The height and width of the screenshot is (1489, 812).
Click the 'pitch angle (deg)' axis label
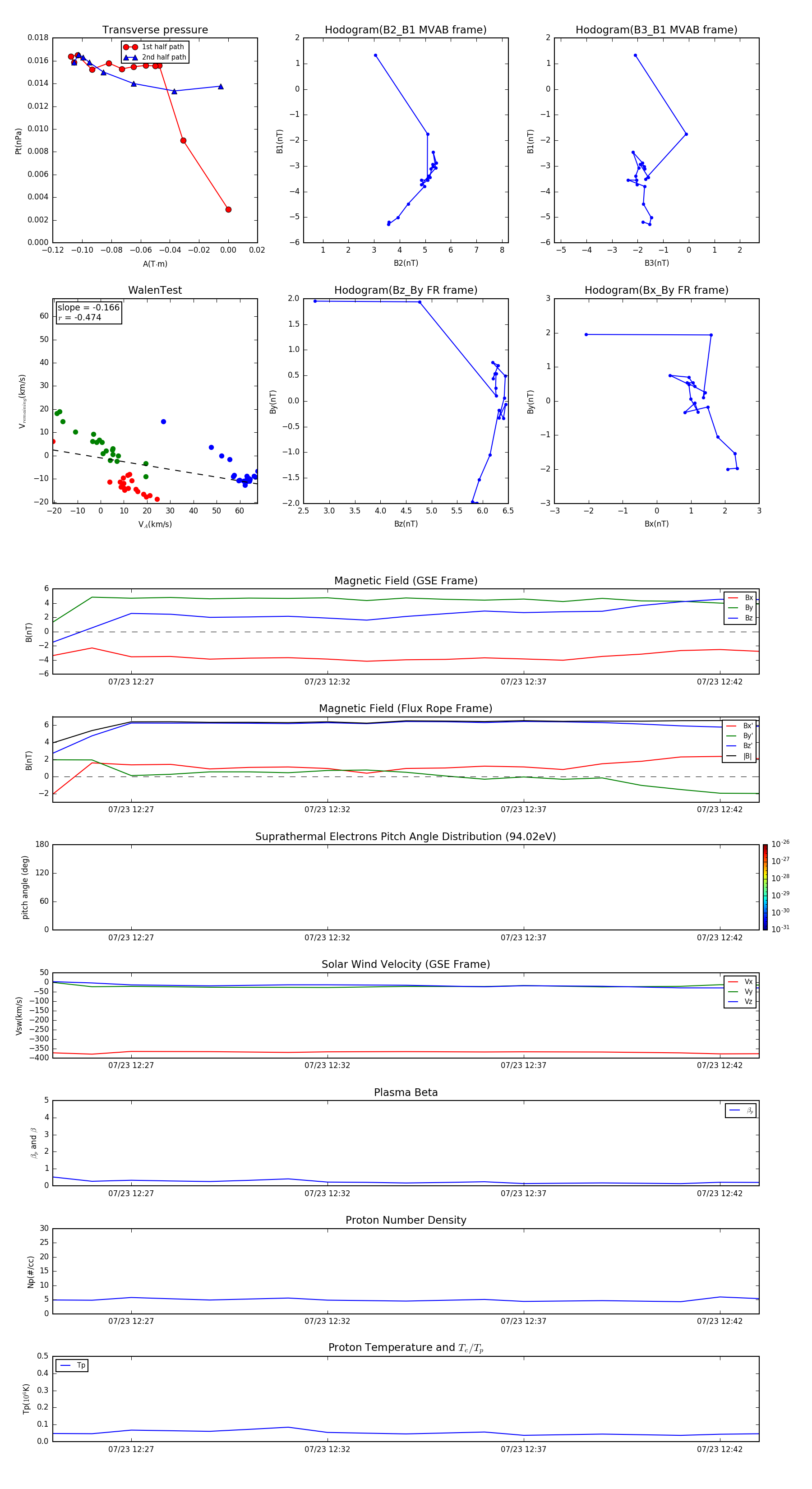pos(25,887)
